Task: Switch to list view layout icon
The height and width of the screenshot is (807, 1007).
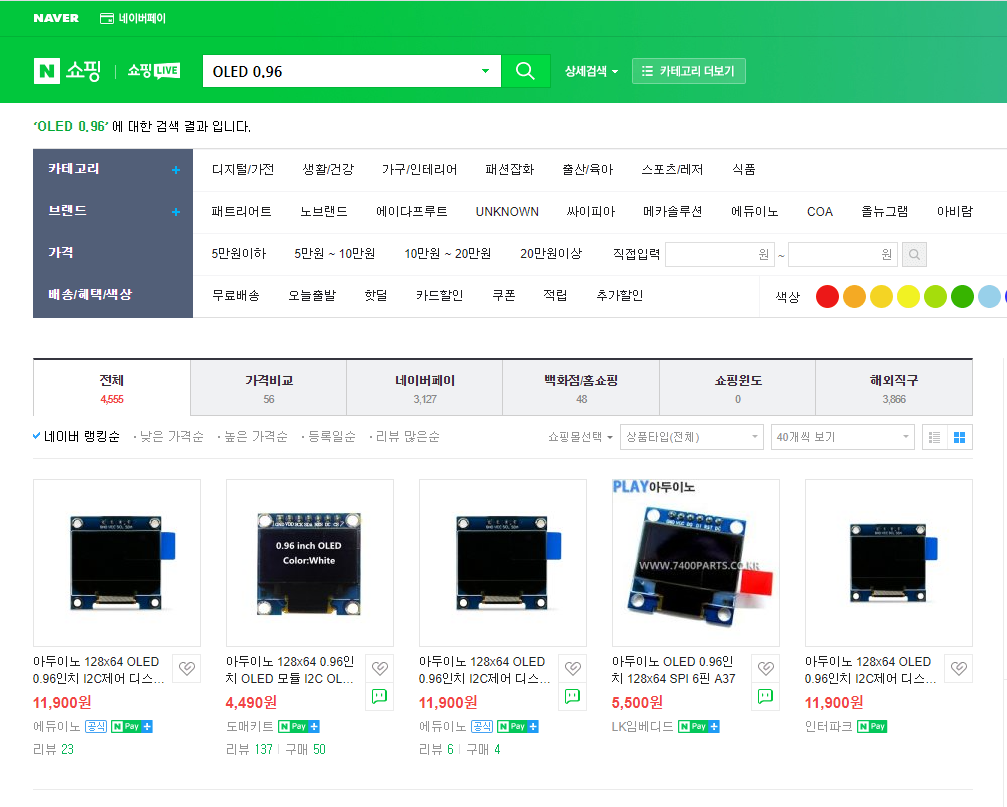Action: click(x=934, y=437)
